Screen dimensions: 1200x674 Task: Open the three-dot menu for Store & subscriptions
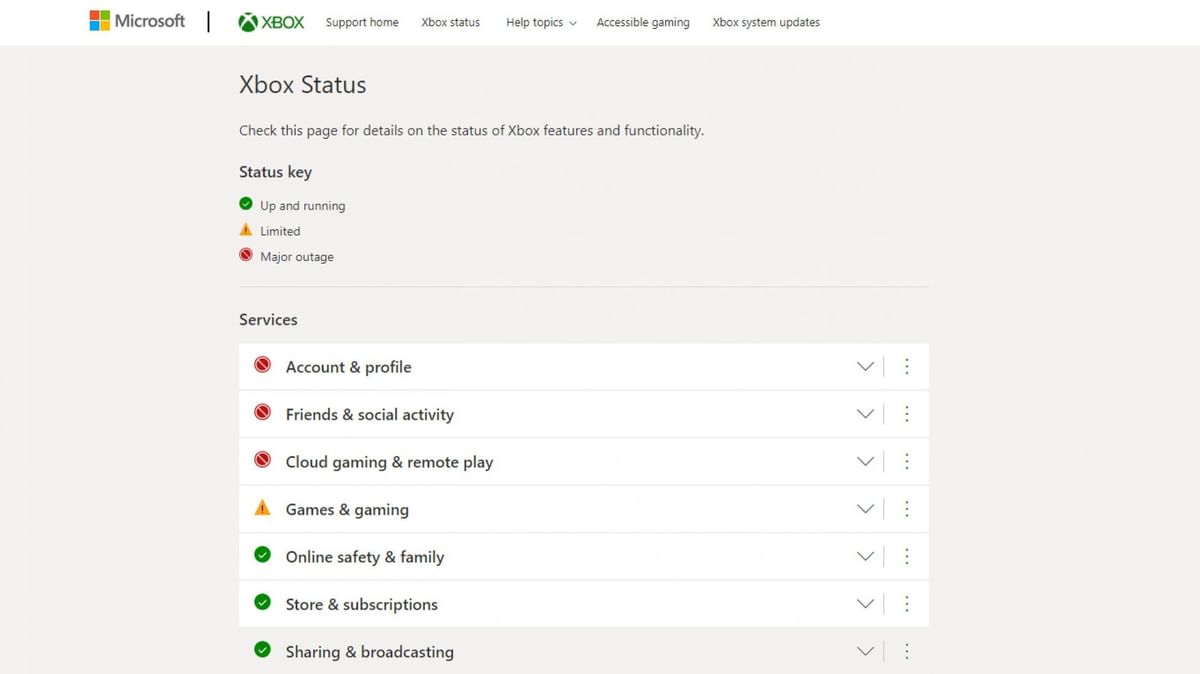click(907, 604)
